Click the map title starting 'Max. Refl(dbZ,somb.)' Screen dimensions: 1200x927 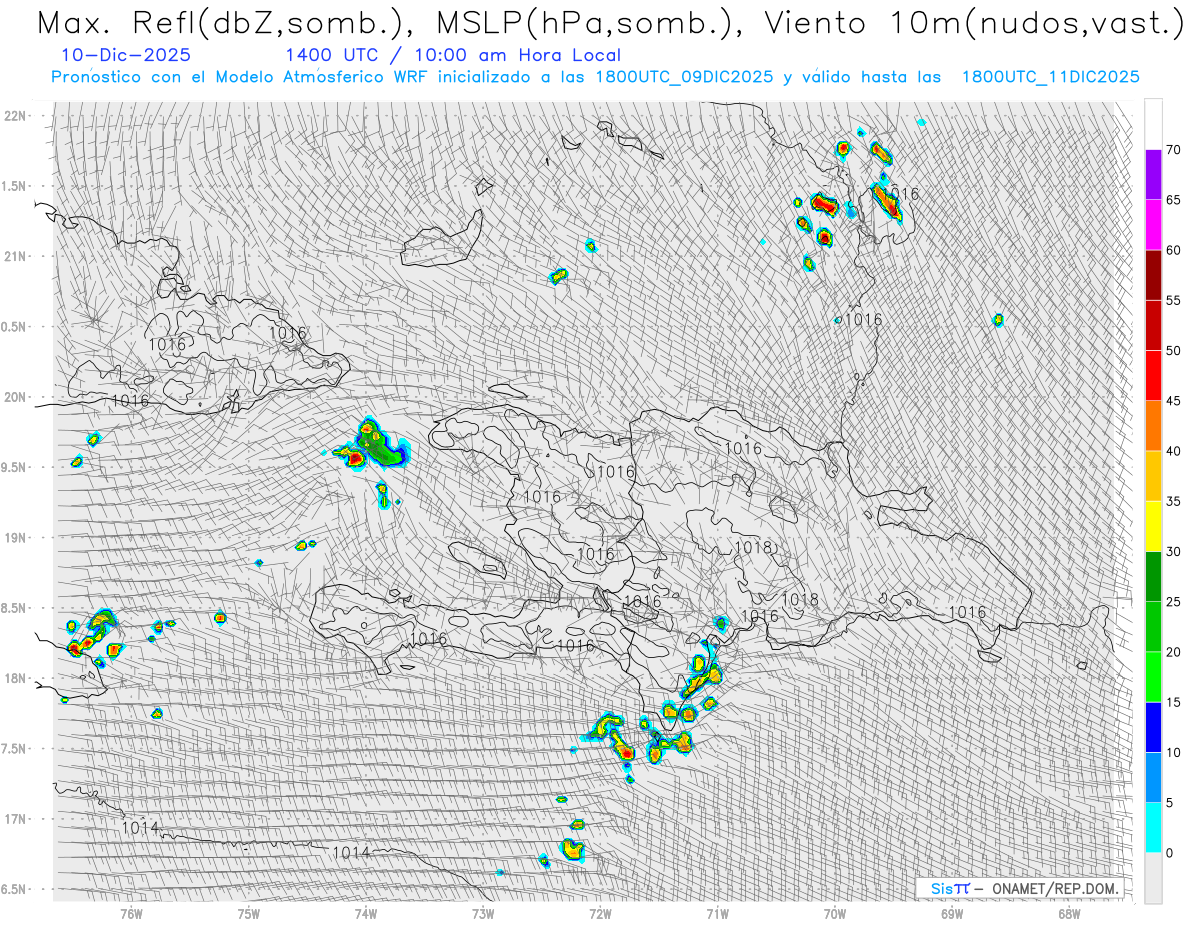pos(610,23)
